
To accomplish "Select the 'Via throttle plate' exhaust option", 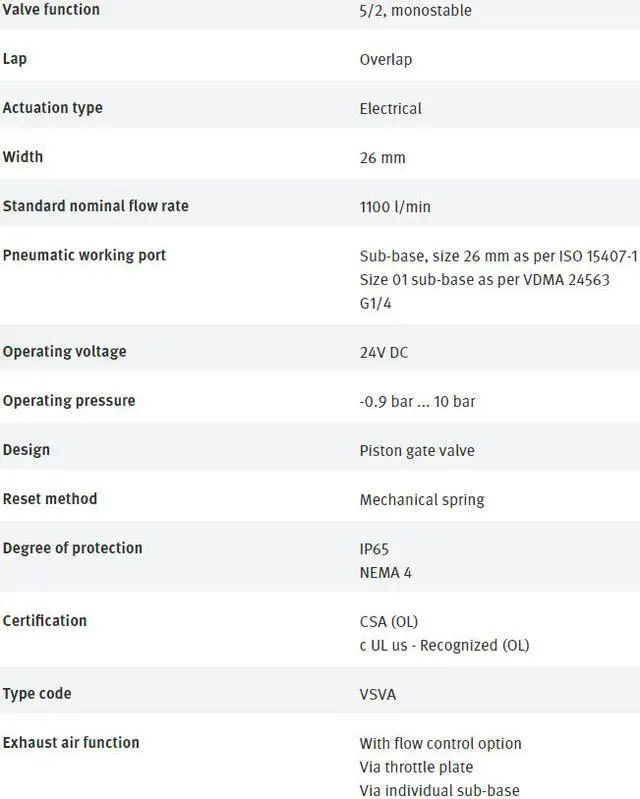I will [x=416, y=767].
